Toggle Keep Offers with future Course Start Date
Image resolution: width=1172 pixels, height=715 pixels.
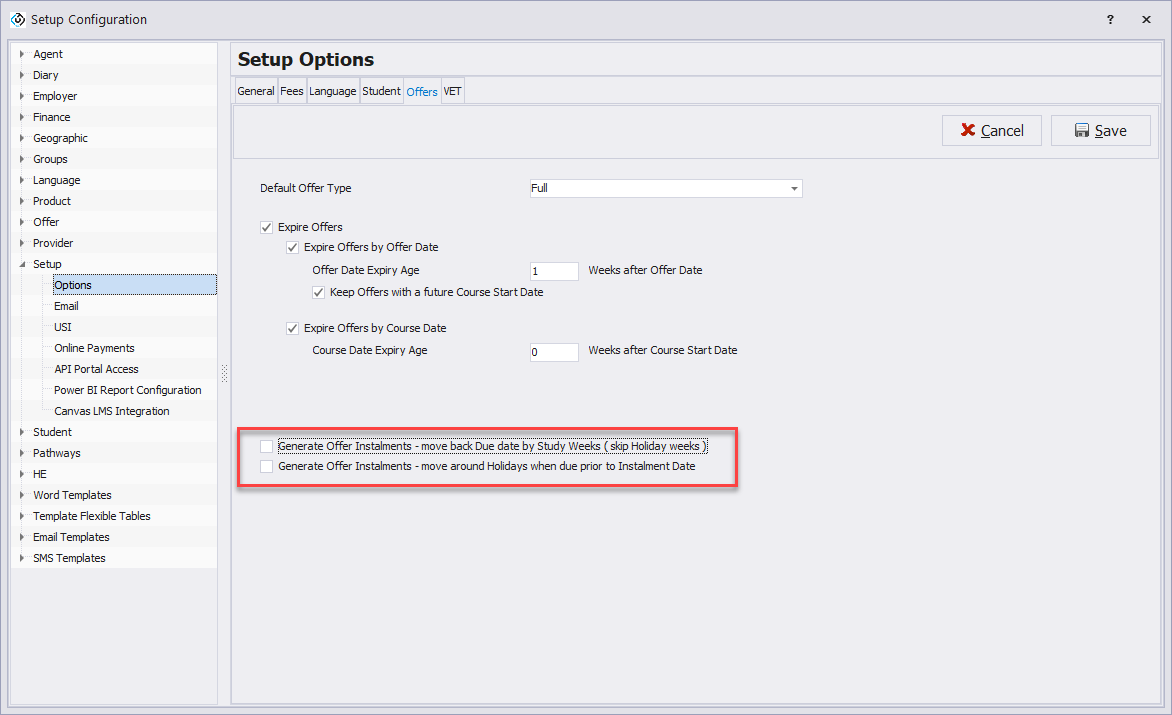coord(319,292)
